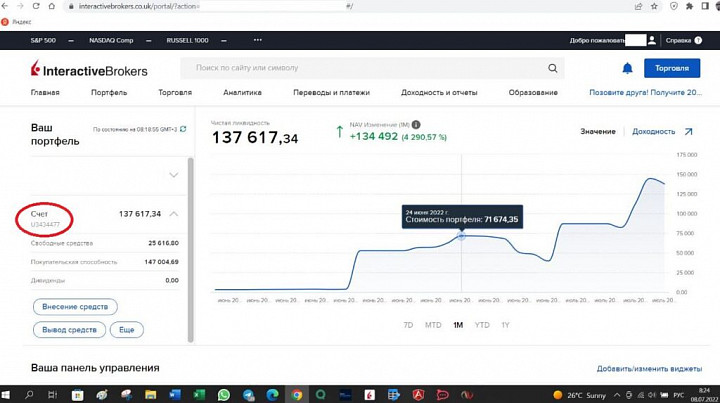Select the S&P 500 ticker
The image size is (720, 403).
coord(43,40)
